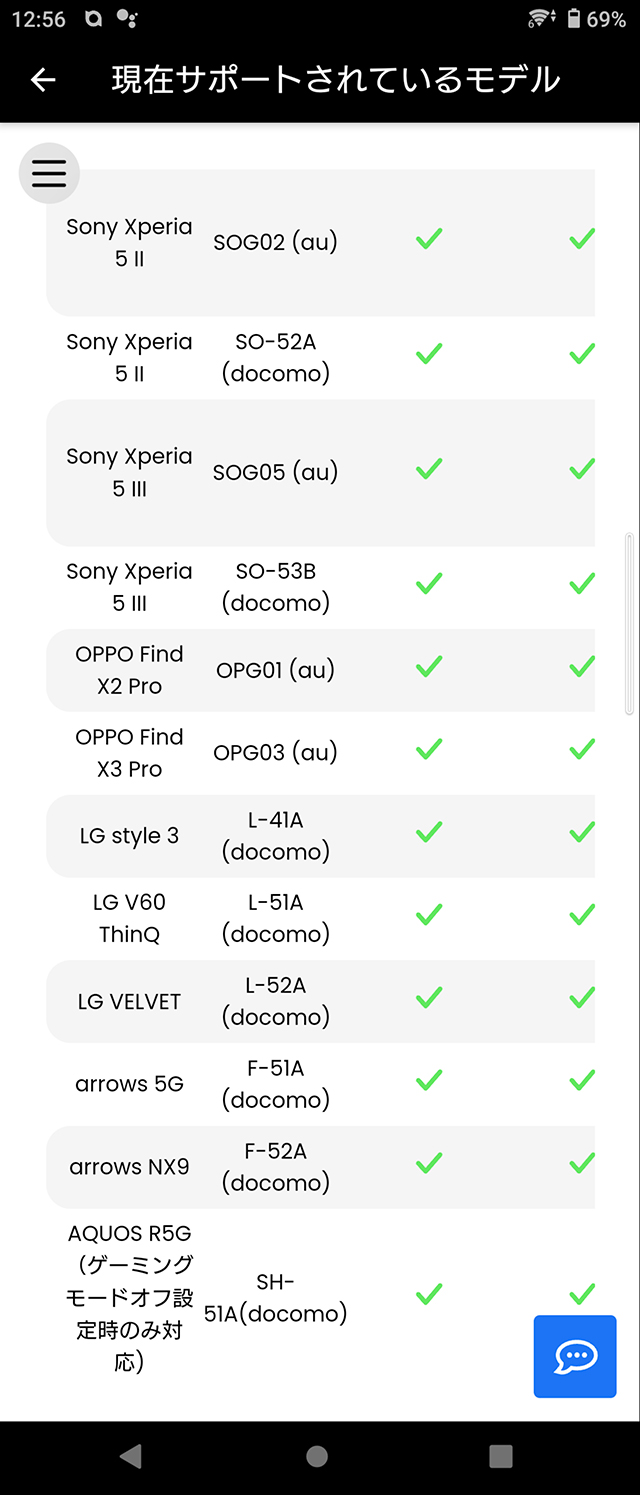Open the chat support bubble

575,1356
